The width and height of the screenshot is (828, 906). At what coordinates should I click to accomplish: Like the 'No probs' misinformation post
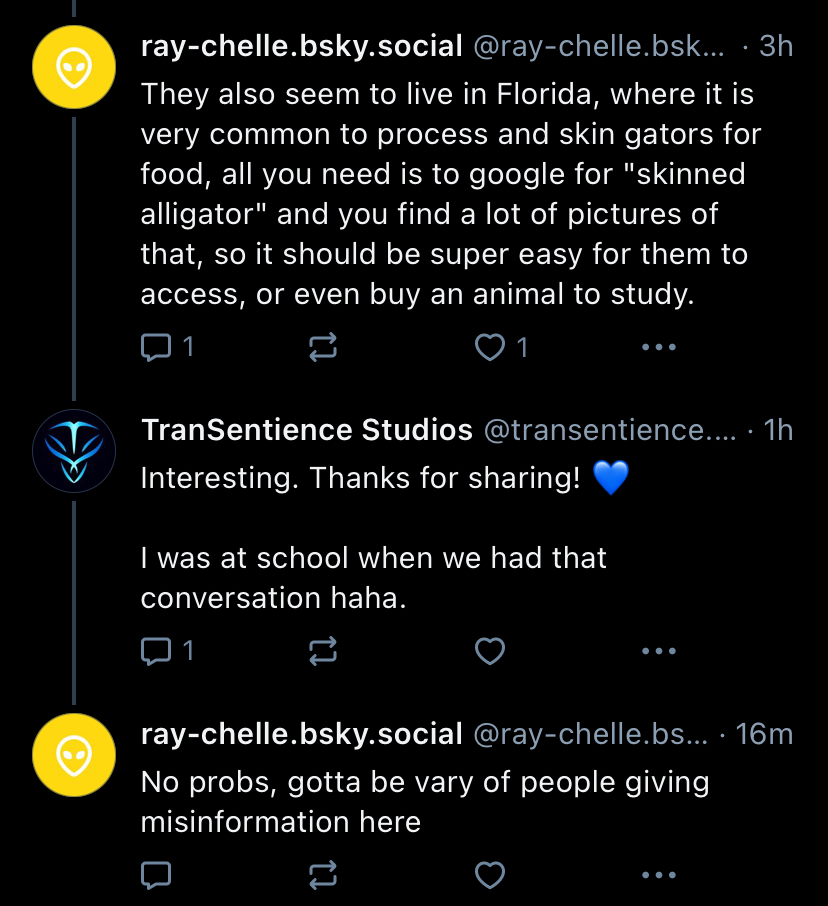pyautogui.click(x=489, y=875)
